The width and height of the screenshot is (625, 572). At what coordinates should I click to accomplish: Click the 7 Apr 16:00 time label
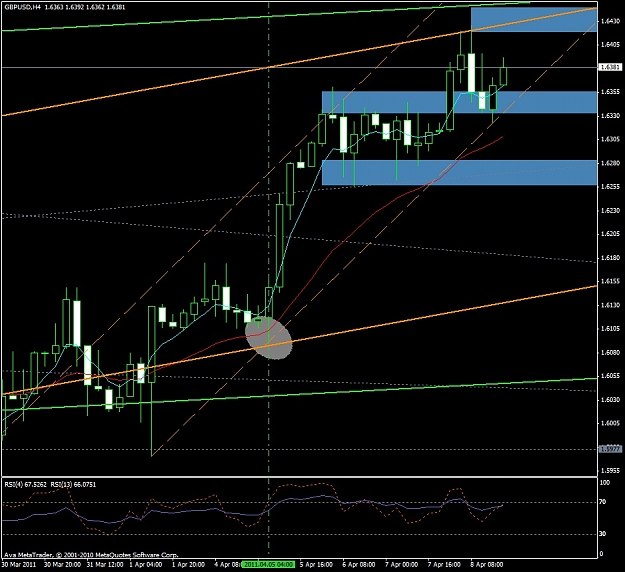click(444, 565)
